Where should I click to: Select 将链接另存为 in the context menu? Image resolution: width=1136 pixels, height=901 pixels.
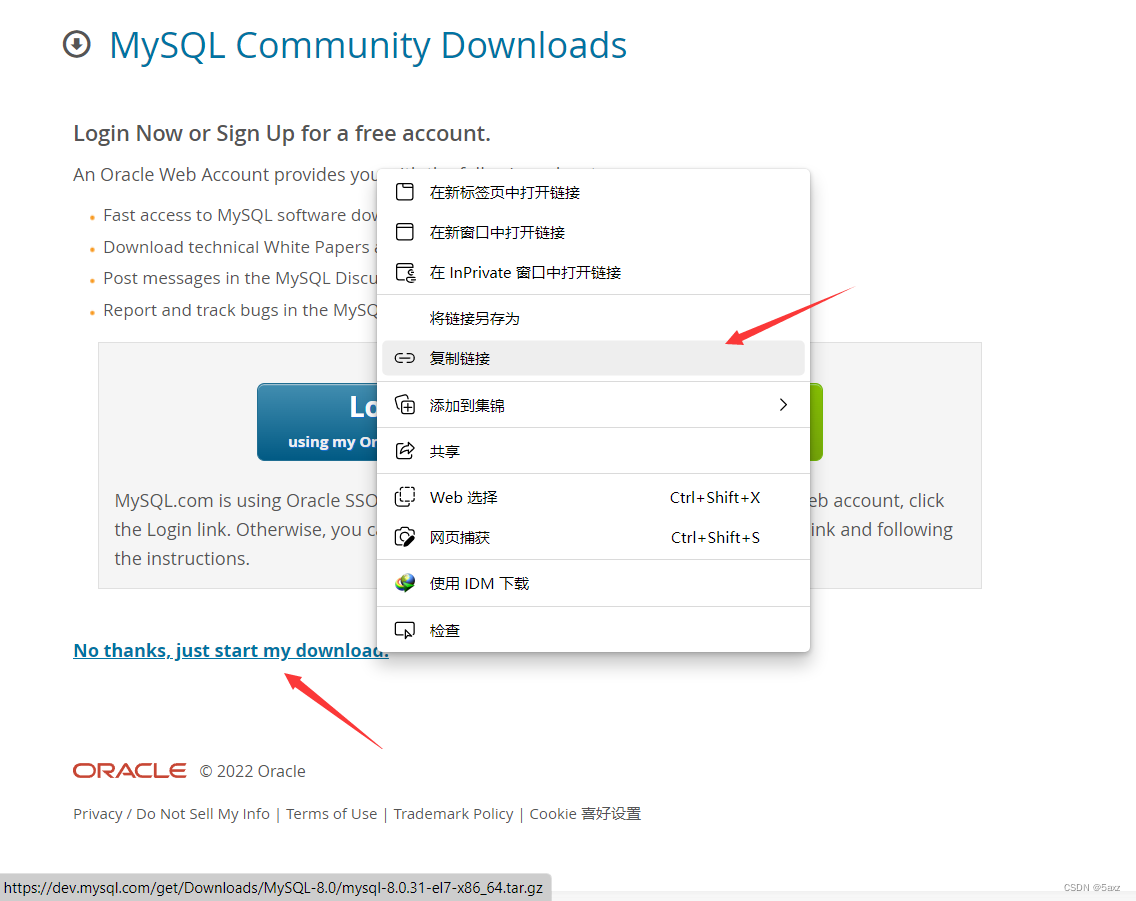pyautogui.click(x=593, y=318)
